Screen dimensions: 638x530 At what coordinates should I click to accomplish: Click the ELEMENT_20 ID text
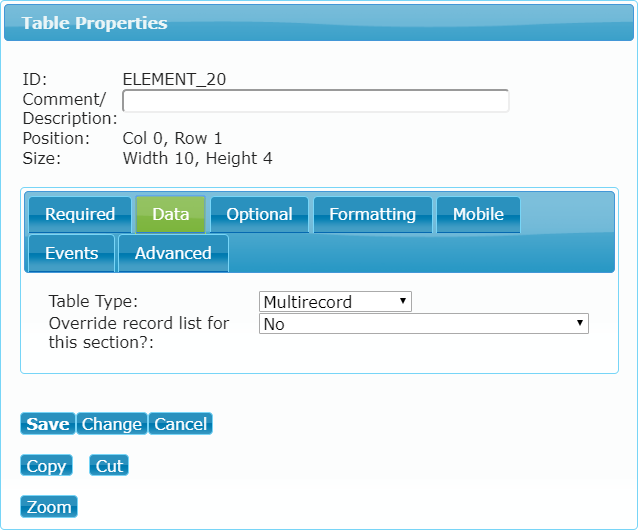pyautogui.click(x=174, y=79)
